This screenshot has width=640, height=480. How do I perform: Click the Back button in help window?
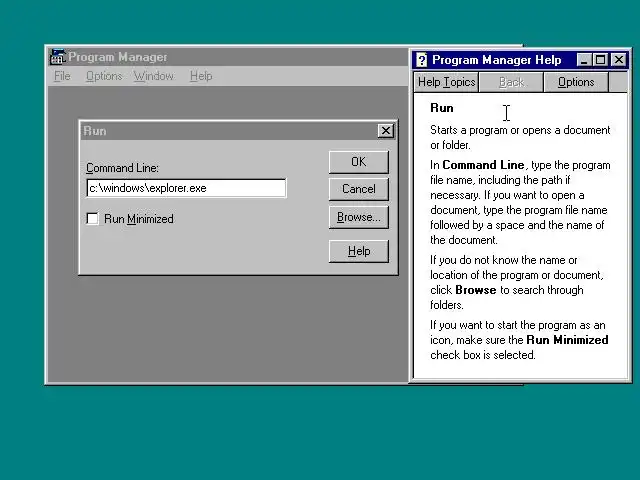[511, 82]
